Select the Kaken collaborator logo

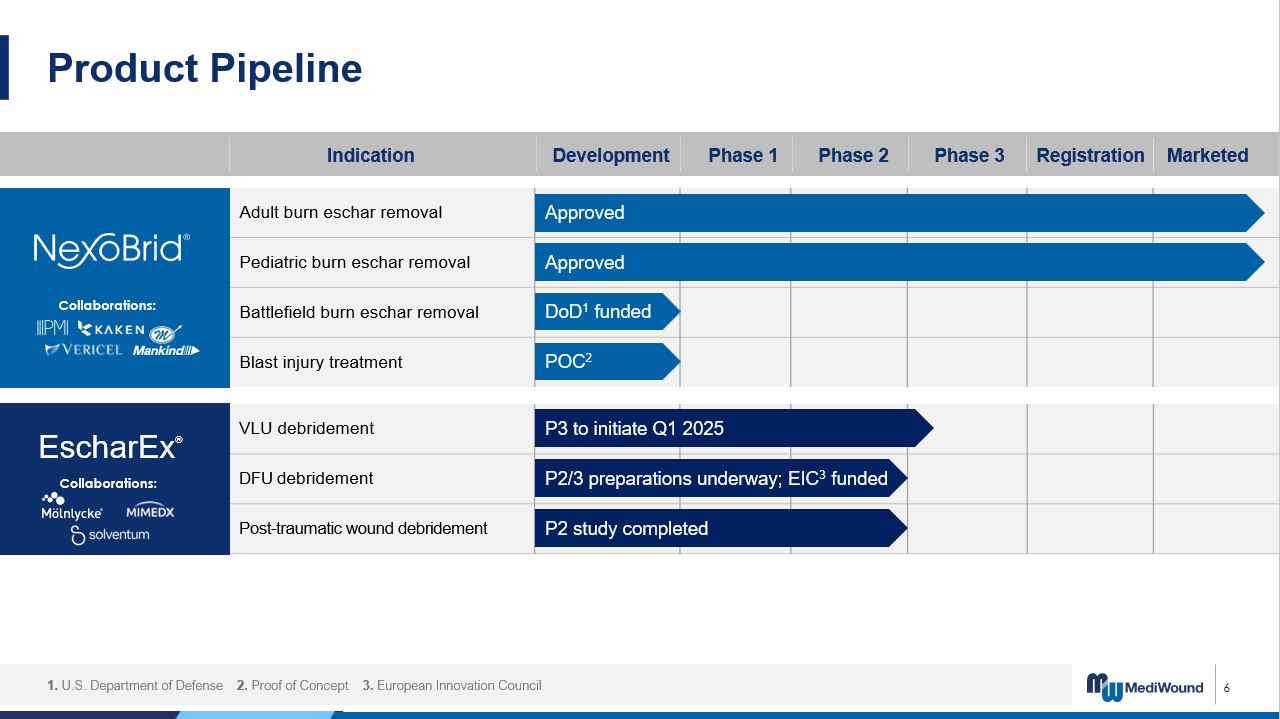pyautogui.click(x=111, y=329)
